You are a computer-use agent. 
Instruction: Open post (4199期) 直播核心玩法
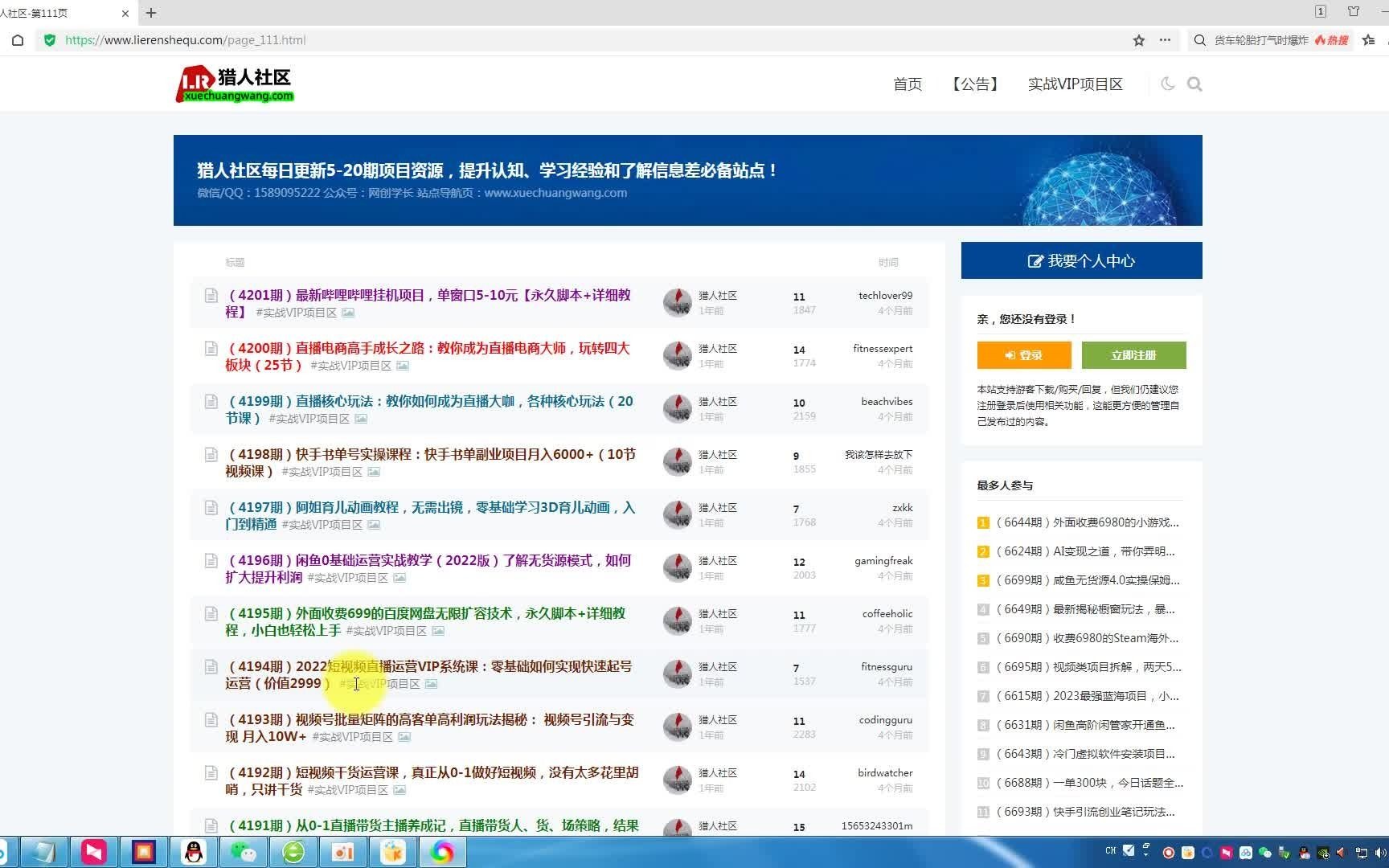click(429, 409)
